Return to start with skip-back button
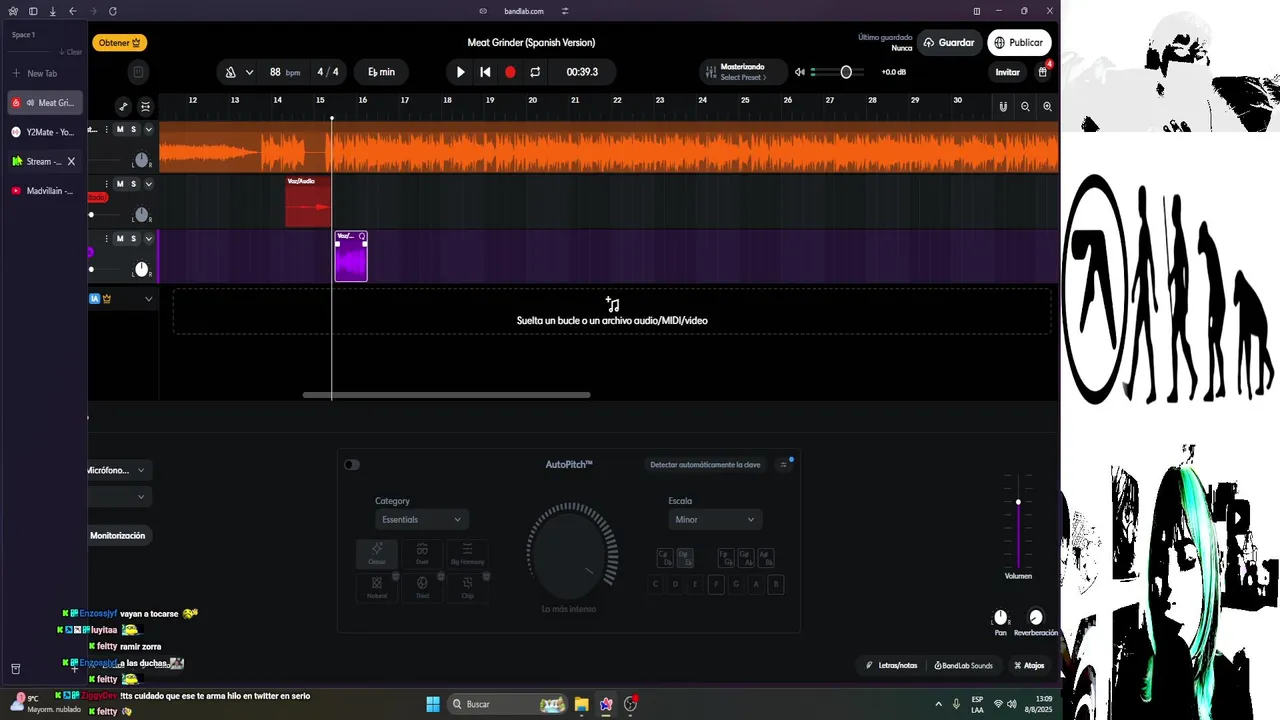1280x720 pixels. click(485, 72)
